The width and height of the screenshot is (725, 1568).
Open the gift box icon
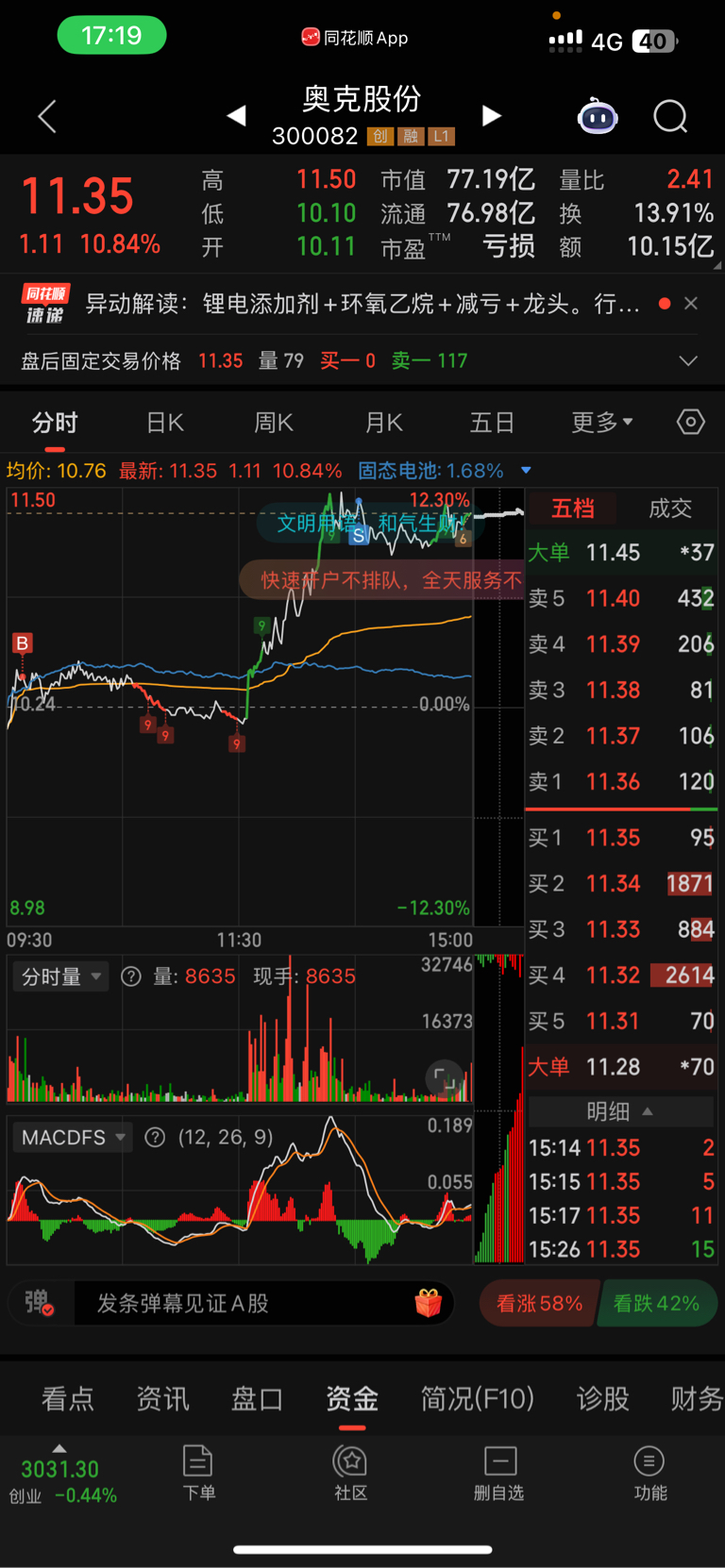click(429, 1303)
